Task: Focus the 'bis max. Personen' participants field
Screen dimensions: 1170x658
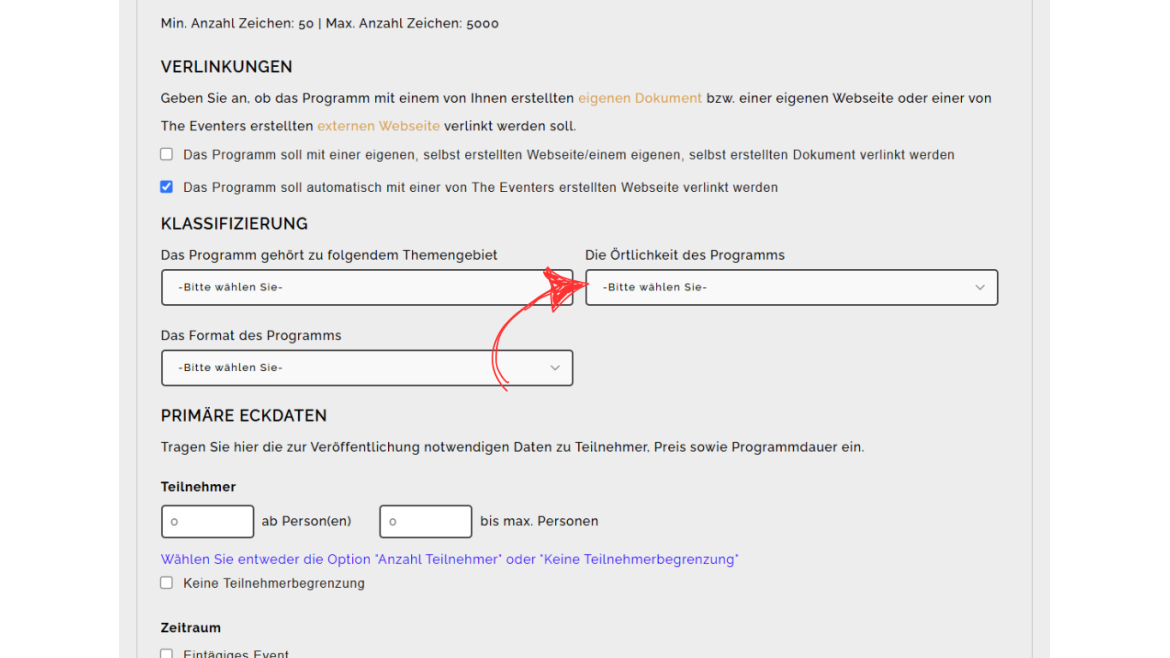Action: (425, 521)
